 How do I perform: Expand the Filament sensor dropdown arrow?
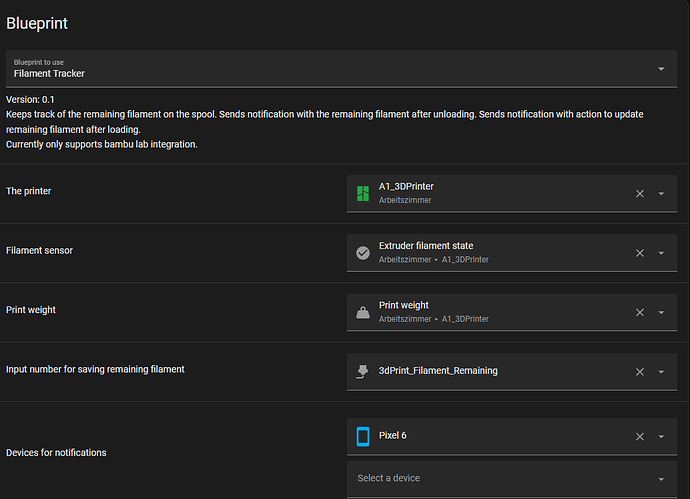click(661, 253)
